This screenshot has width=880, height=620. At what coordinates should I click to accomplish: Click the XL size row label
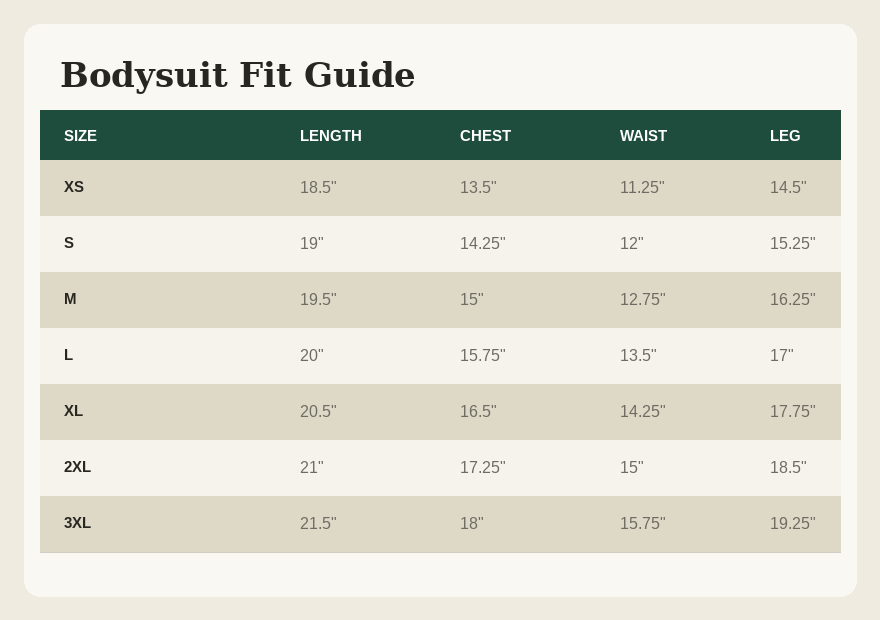coord(73,411)
